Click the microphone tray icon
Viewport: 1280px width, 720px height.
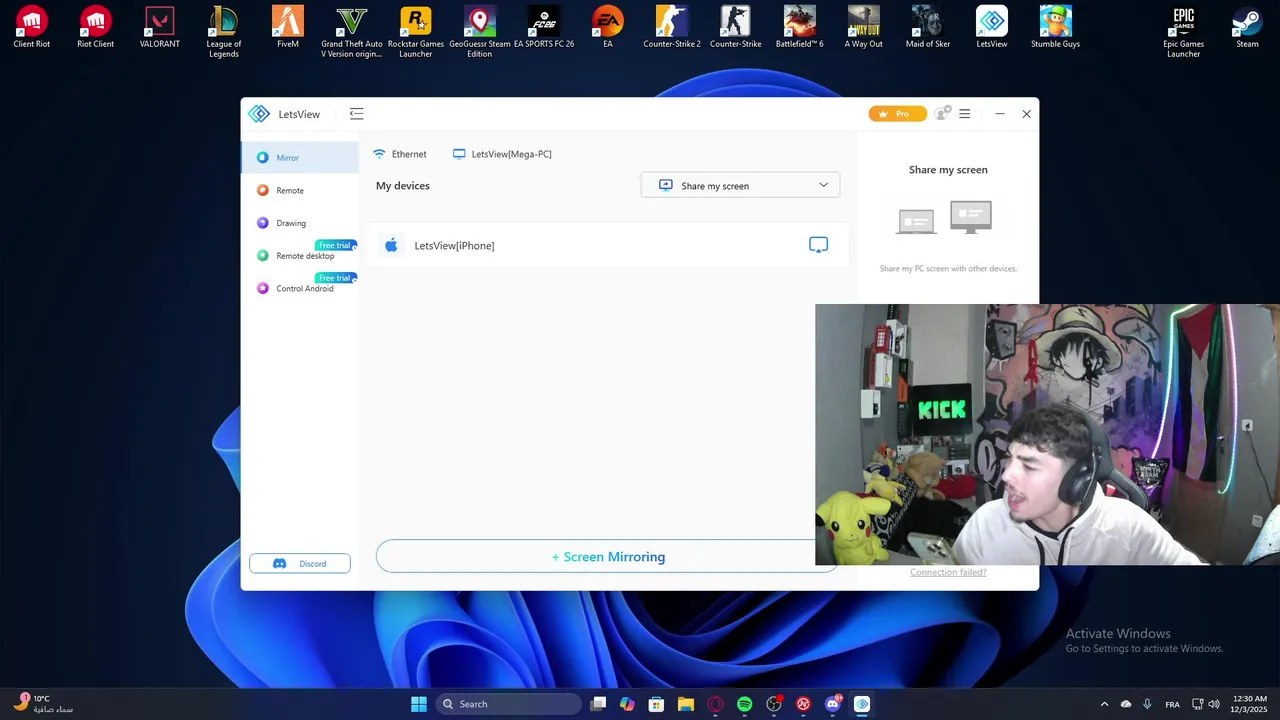point(1147,704)
